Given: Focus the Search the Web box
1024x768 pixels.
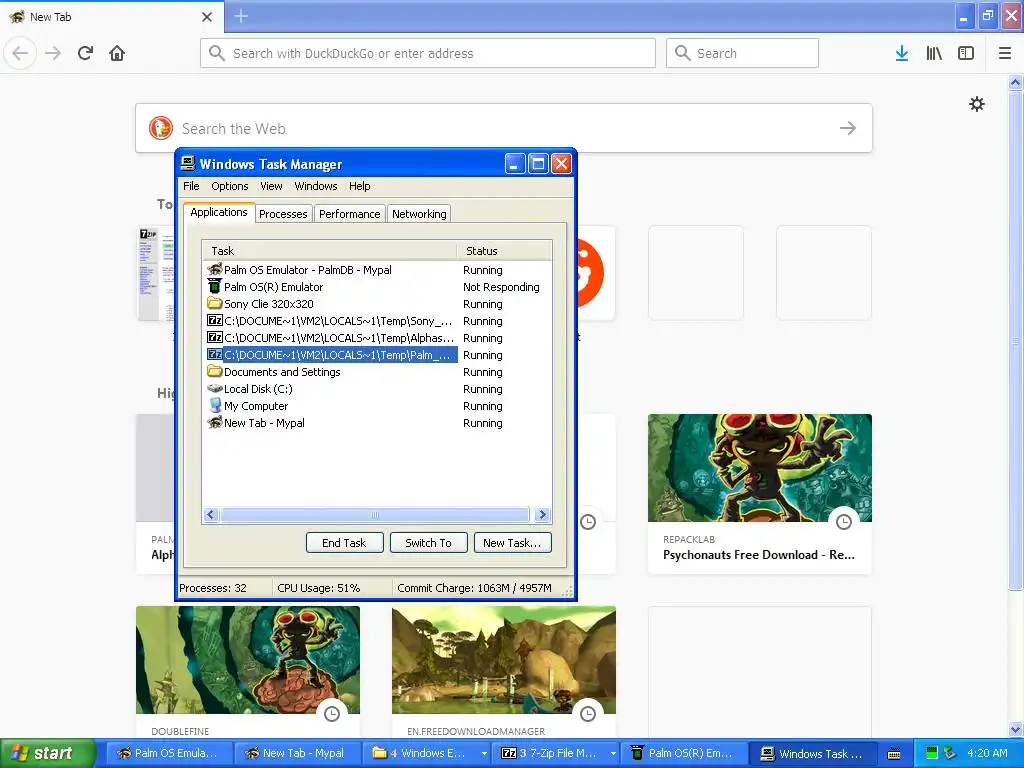Looking at the screenshot, I should click(504, 128).
